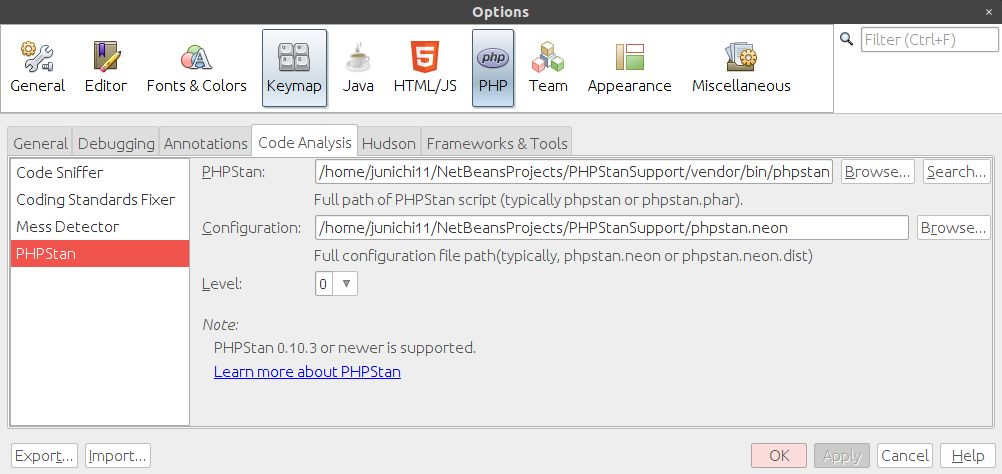The image size is (1002, 474).
Task: Open the Editor options category
Action: point(105,67)
